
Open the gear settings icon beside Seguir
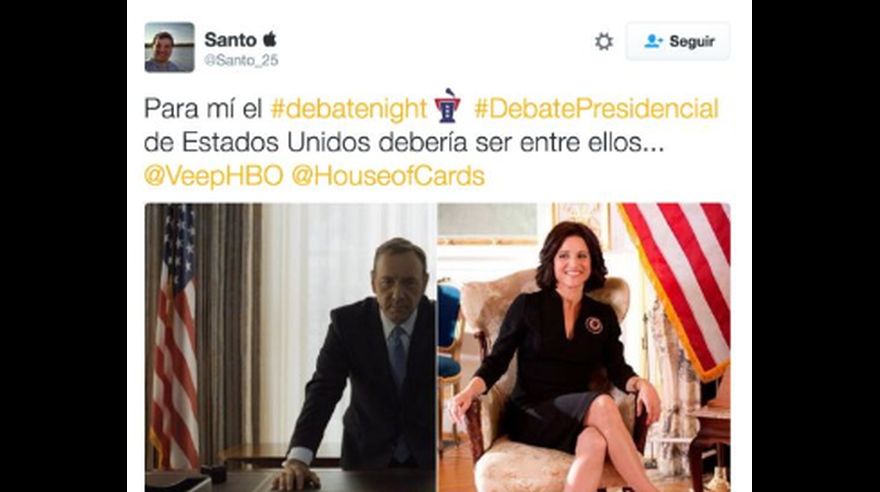click(x=604, y=42)
